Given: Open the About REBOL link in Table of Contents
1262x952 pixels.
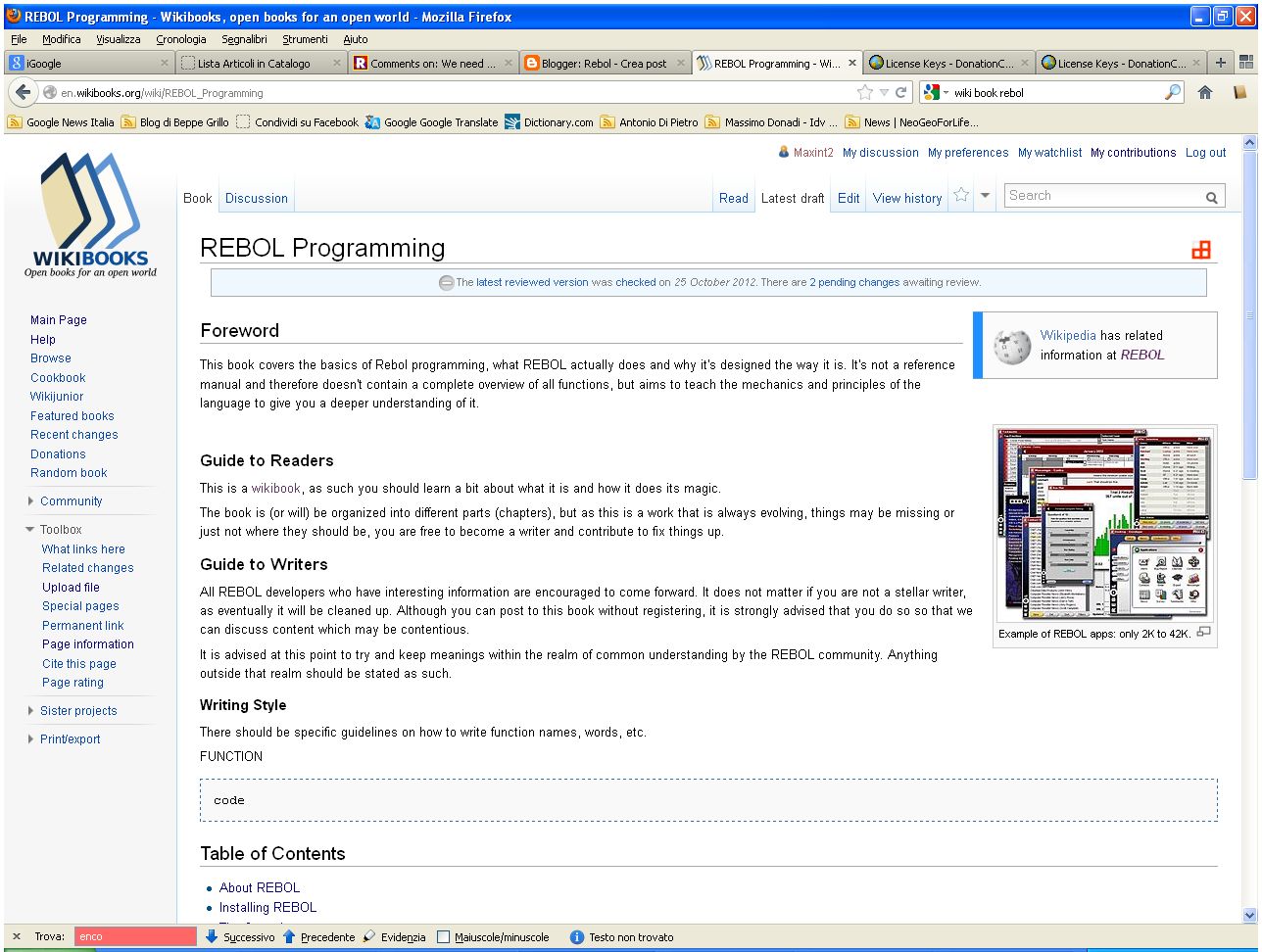Looking at the screenshot, I should (259, 887).
